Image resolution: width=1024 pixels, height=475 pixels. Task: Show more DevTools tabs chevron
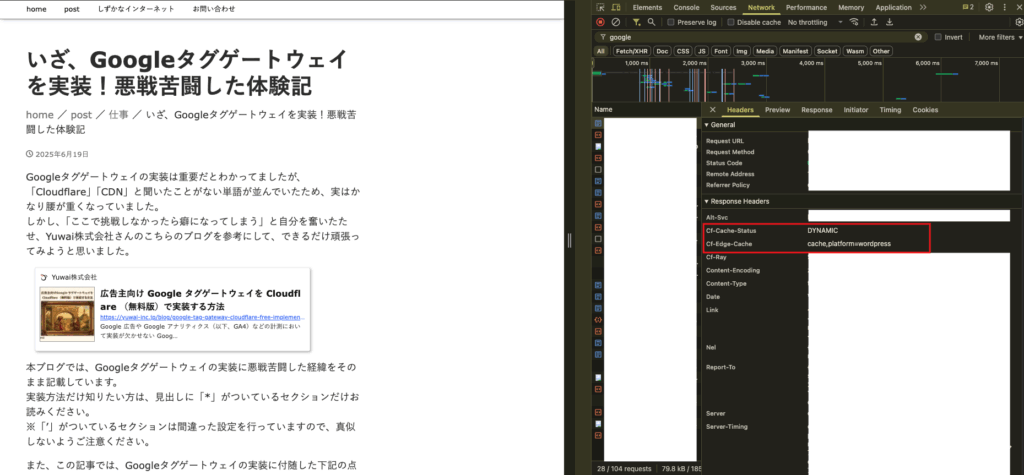pos(923,8)
